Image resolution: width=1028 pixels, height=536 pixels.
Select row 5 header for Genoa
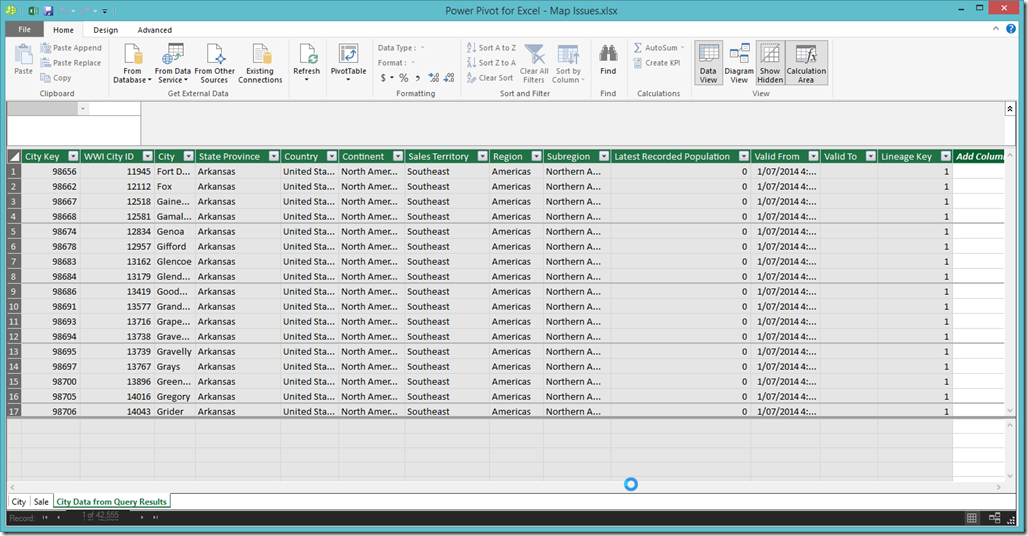[14, 231]
